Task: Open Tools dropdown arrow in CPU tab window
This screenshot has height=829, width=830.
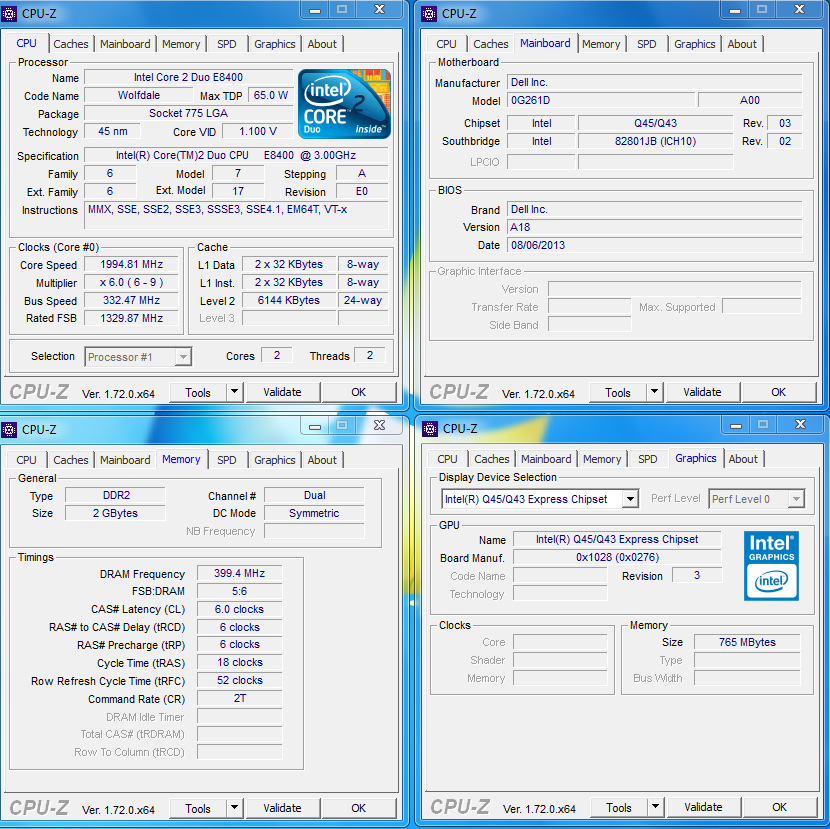Action: coord(234,392)
